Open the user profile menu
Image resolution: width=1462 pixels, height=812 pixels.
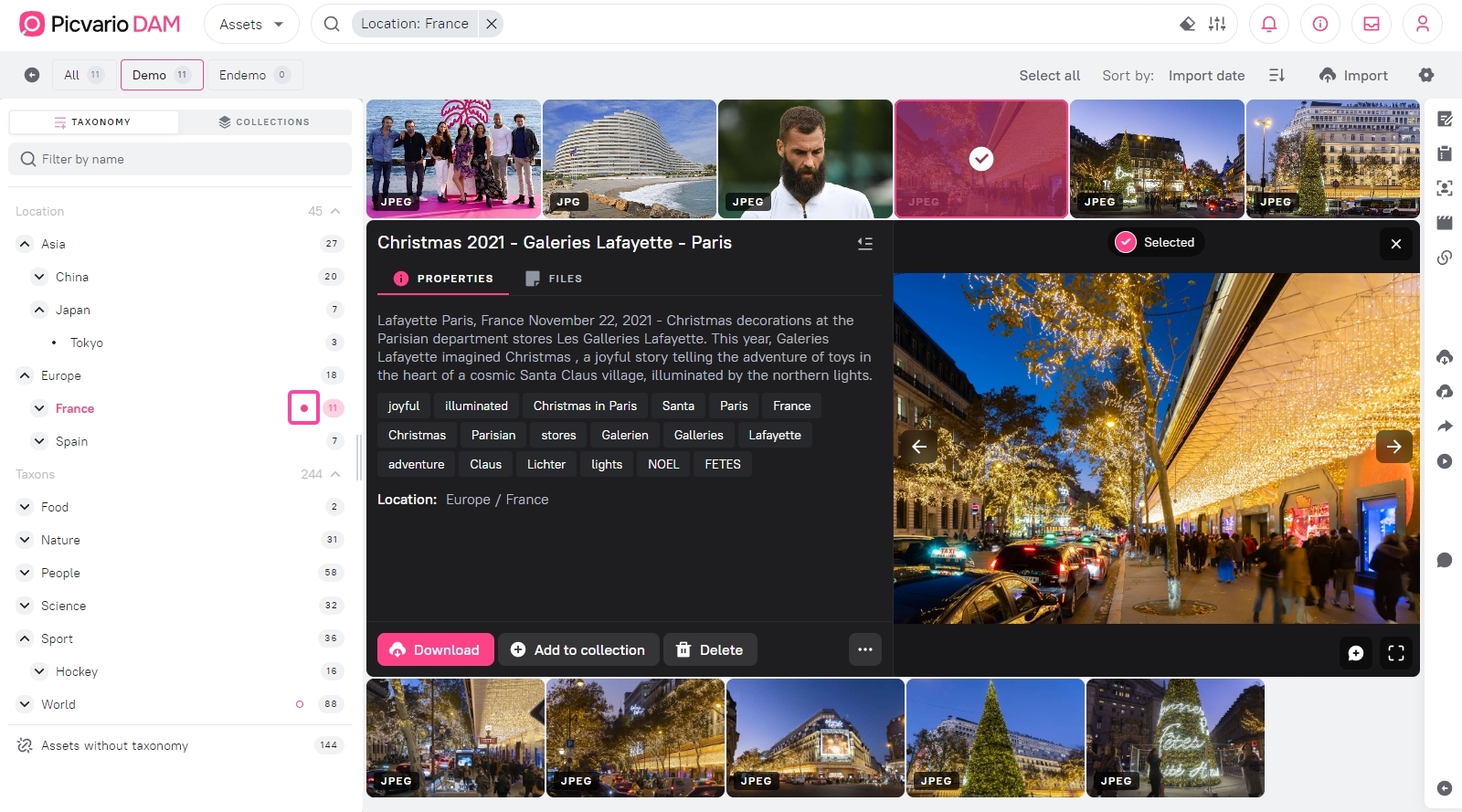(x=1423, y=24)
